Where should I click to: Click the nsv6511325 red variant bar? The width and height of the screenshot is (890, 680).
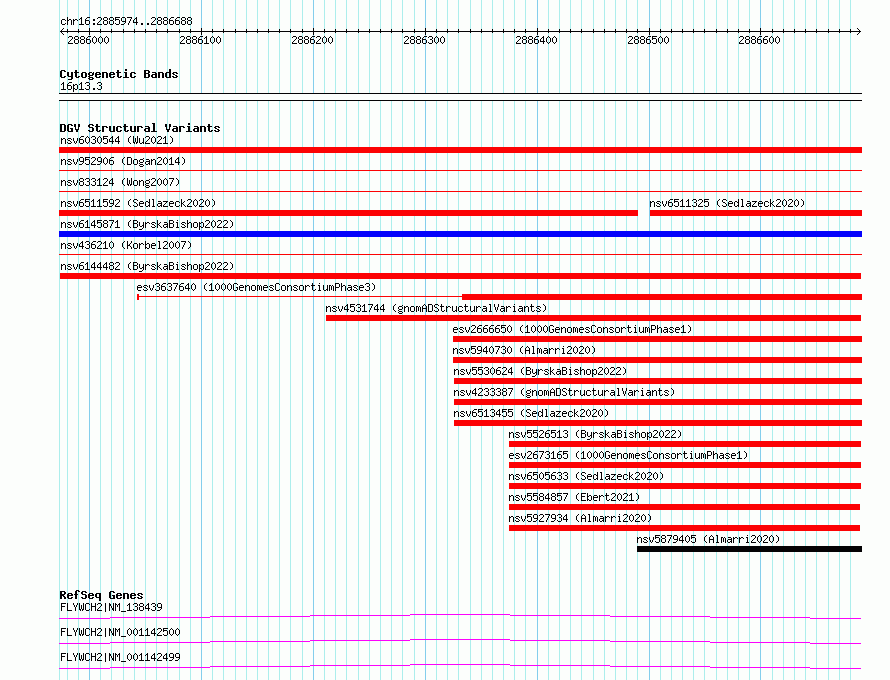click(x=755, y=213)
